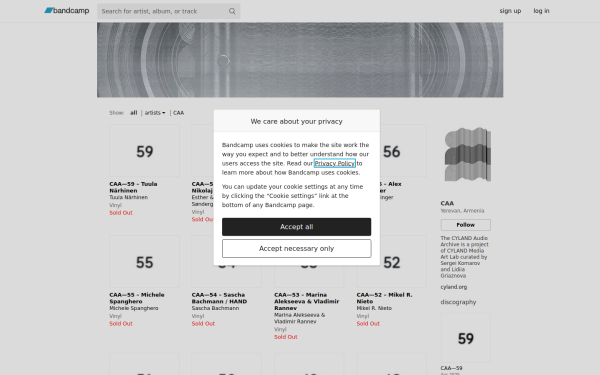Screen dimensions: 600x375
Task: Expand the artists filter dropdown
Action: click(x=155, y=113)
